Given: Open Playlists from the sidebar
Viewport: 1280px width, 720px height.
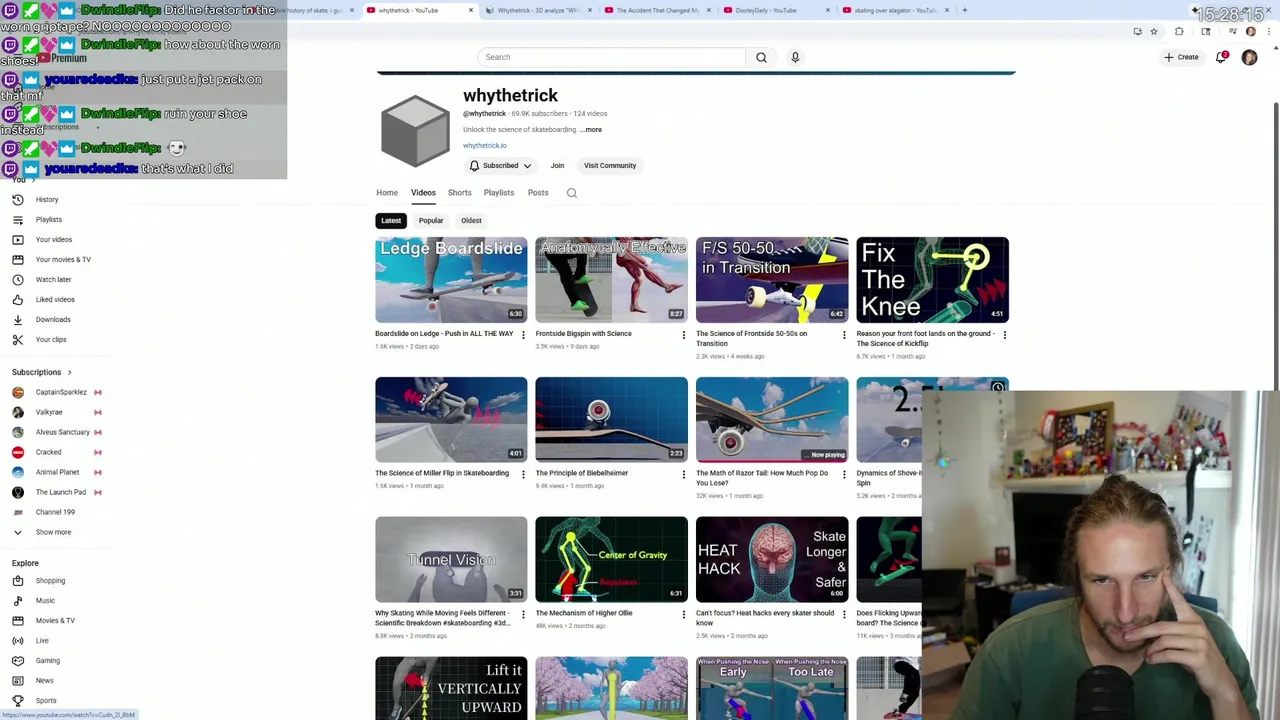Looking at the screenshot, I should point(48,219).
